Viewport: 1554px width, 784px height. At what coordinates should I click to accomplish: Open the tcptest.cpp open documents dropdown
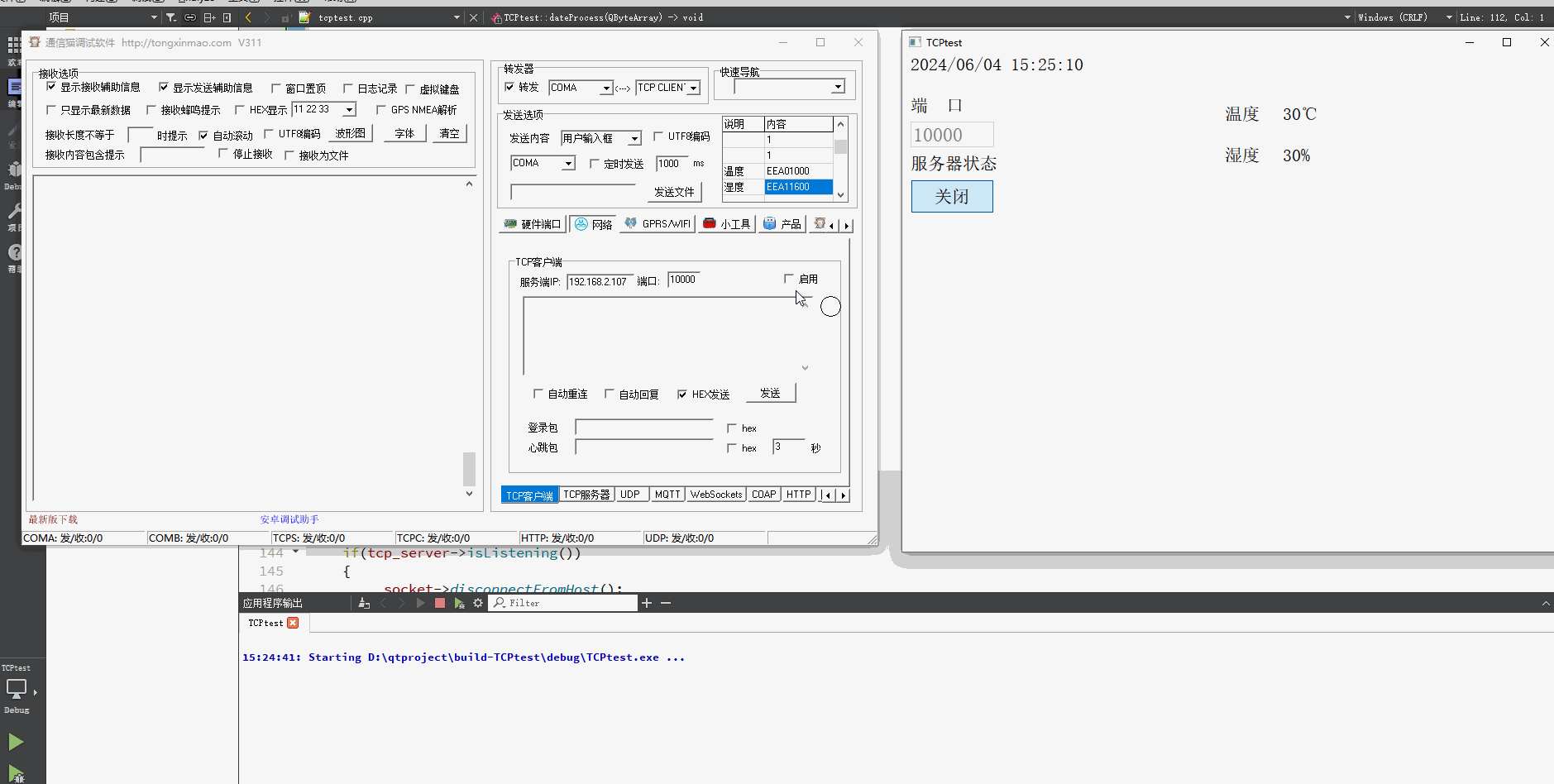tap(457, 17)
